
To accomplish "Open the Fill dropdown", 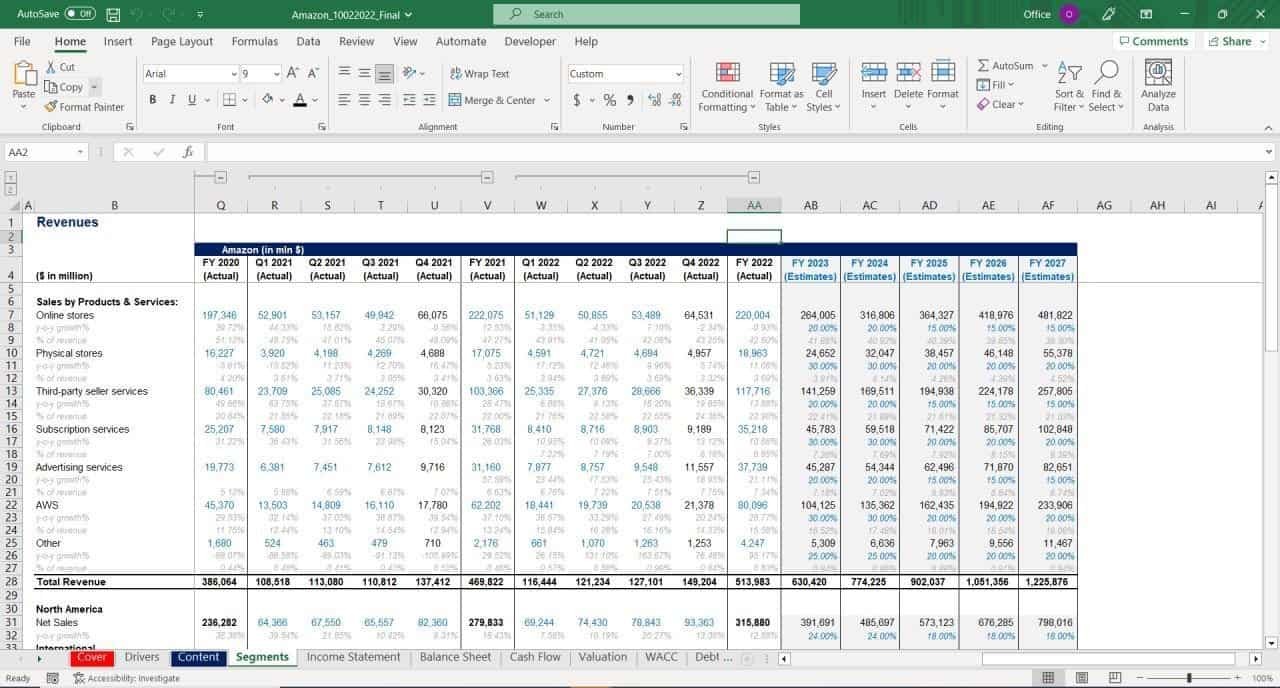I will 995,85.
